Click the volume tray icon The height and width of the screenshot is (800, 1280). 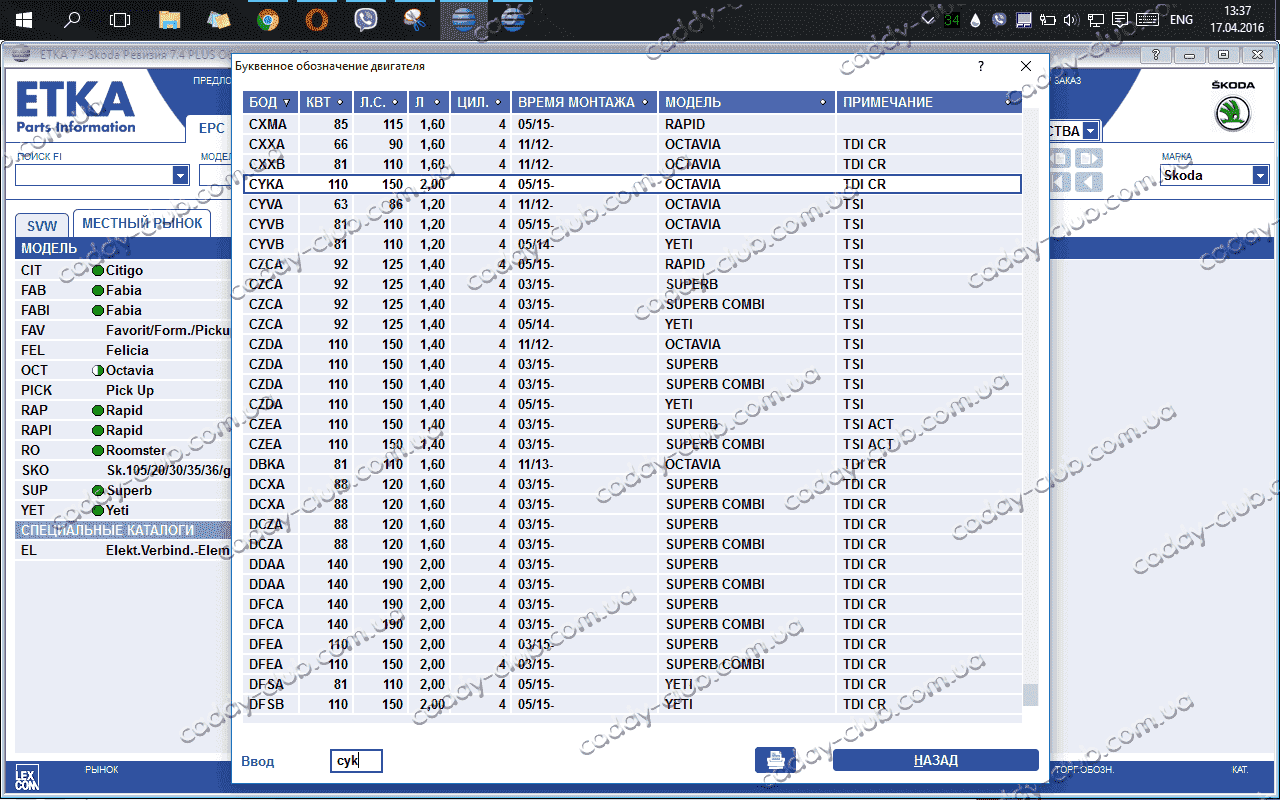[x=1071, y=19]
